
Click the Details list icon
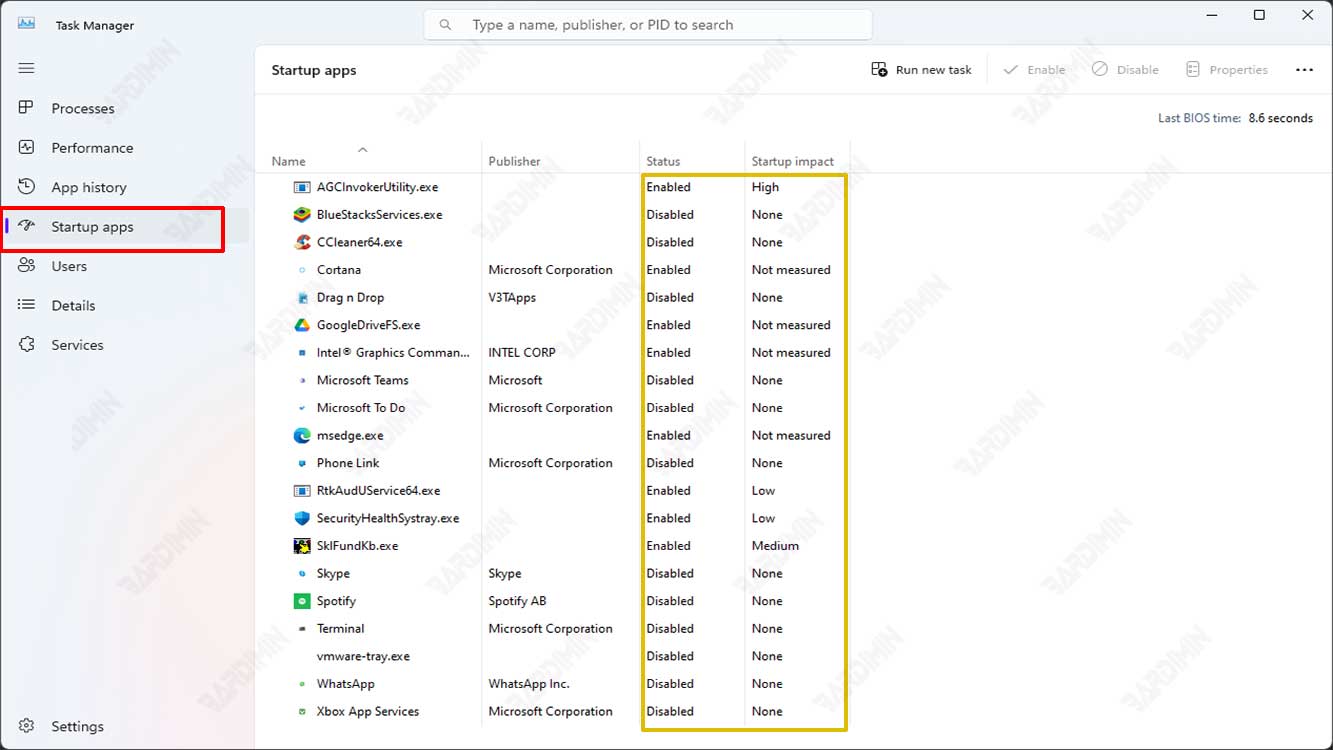point(27,305)
